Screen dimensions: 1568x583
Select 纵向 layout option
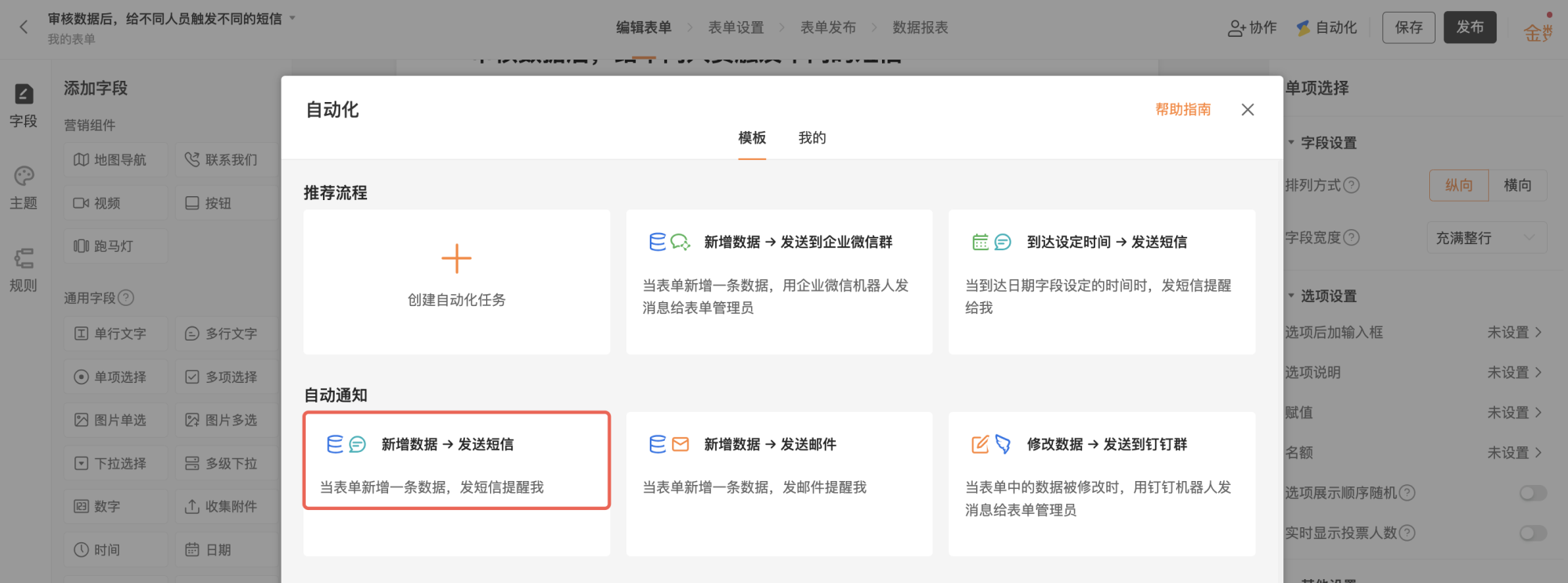tap(1459, 185)
